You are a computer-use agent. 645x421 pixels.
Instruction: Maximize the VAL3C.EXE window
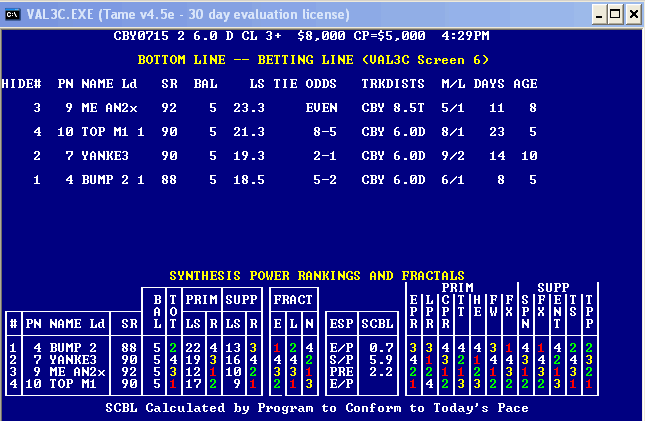click(615, 15)
